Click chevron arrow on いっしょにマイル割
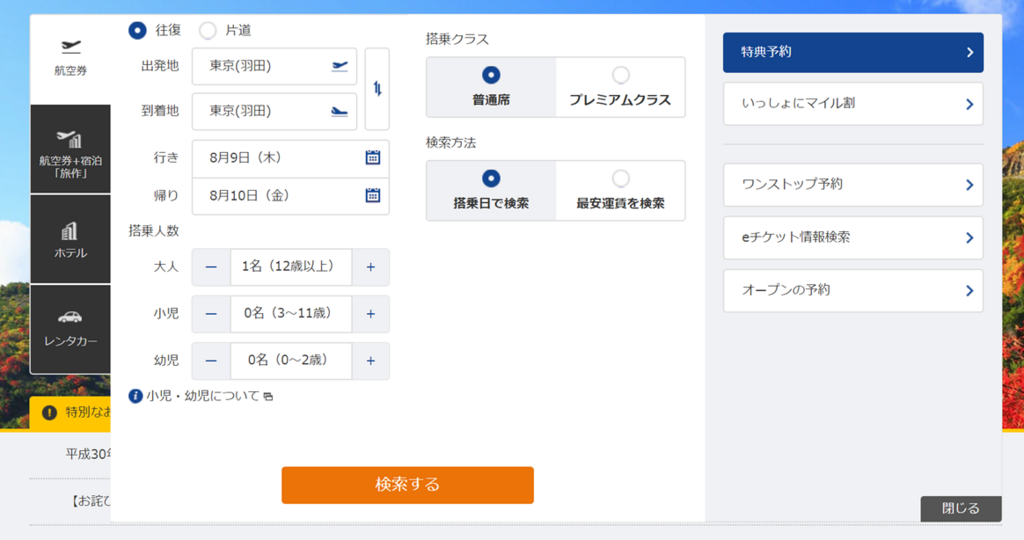Viewport: 1024px width, 540px height. [970, 104]
